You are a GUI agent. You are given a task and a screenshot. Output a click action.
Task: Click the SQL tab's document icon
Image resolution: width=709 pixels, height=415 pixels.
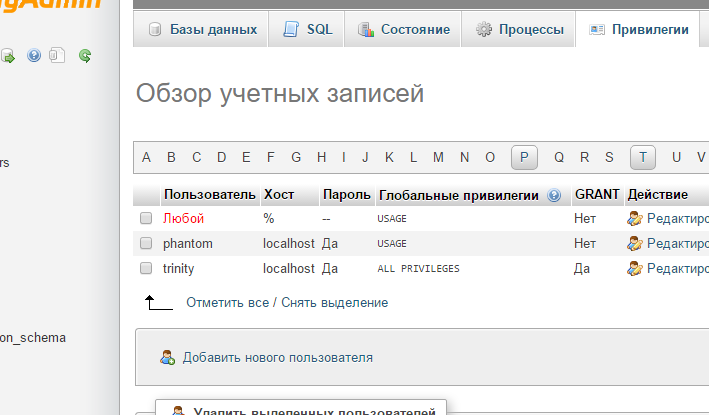[291, 29]
